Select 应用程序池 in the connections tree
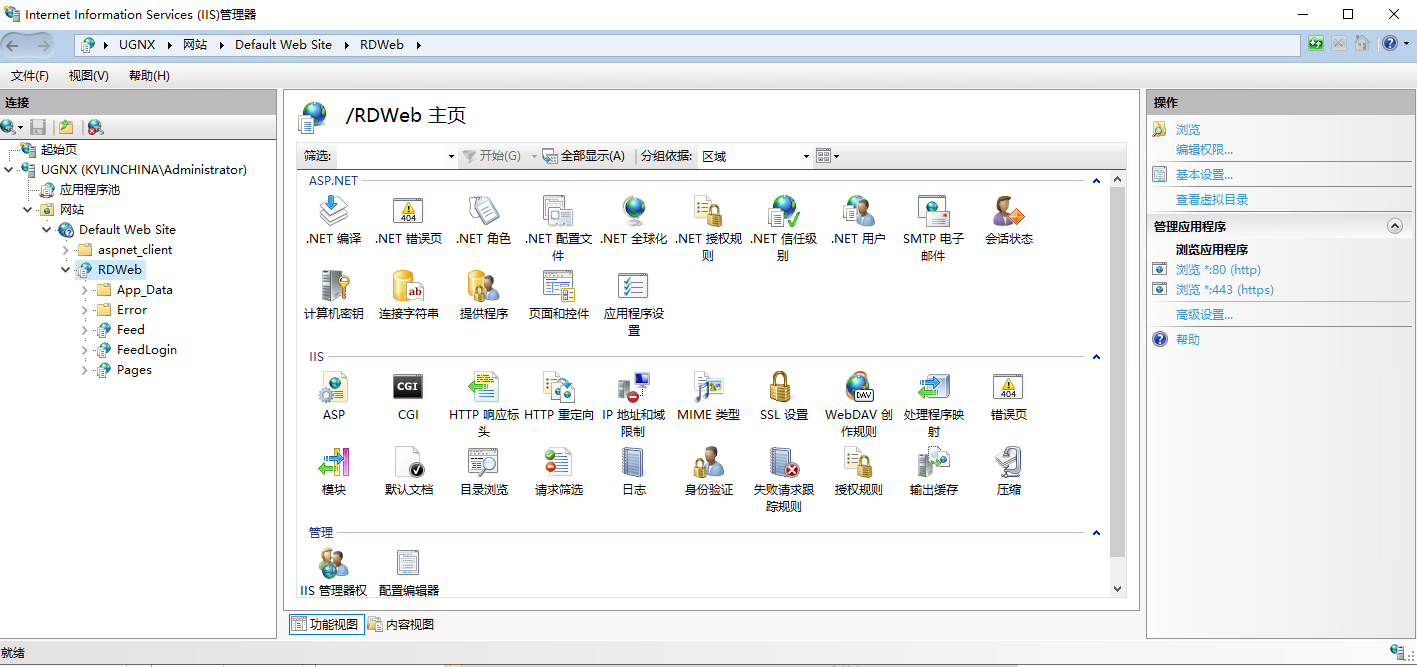The width and height of the screenshot is (1417, 667). point(90,190)
